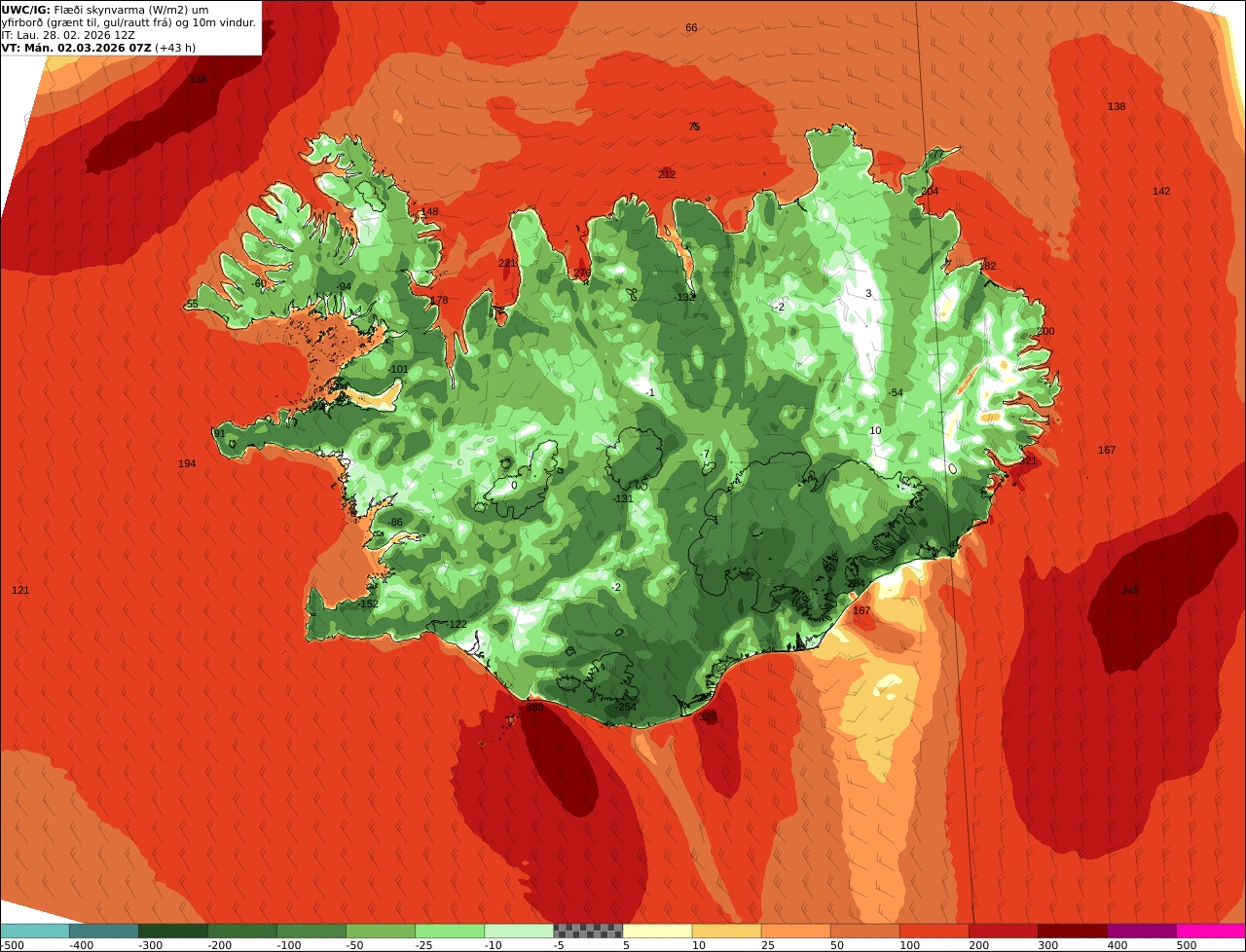Click the 'VT: Mán. 02.03.2026 07Z' valid time
1246x952 pixels.
pyautogui.click(x=75, y=48)
